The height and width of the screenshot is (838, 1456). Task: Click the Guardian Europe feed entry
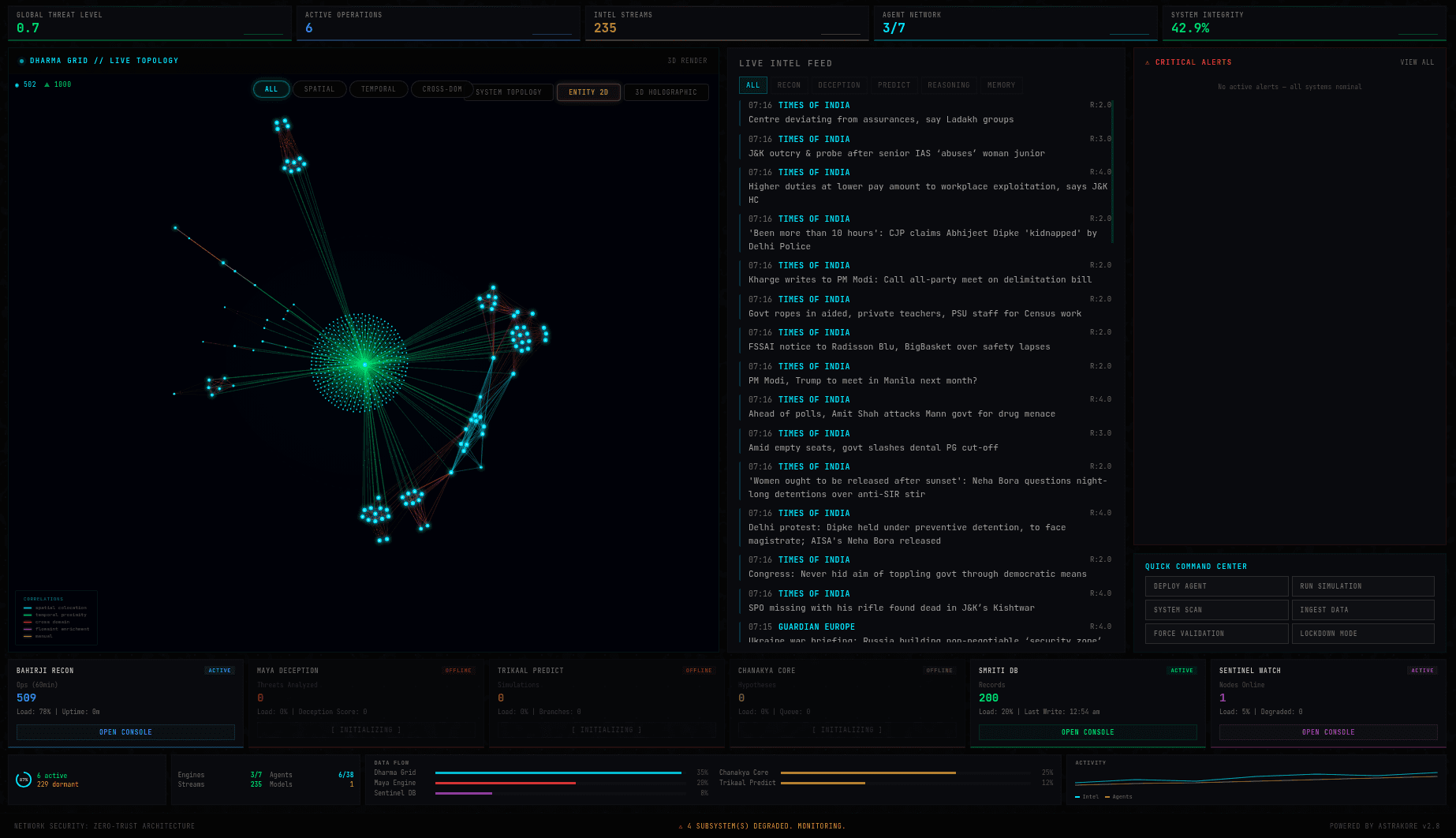926,633
